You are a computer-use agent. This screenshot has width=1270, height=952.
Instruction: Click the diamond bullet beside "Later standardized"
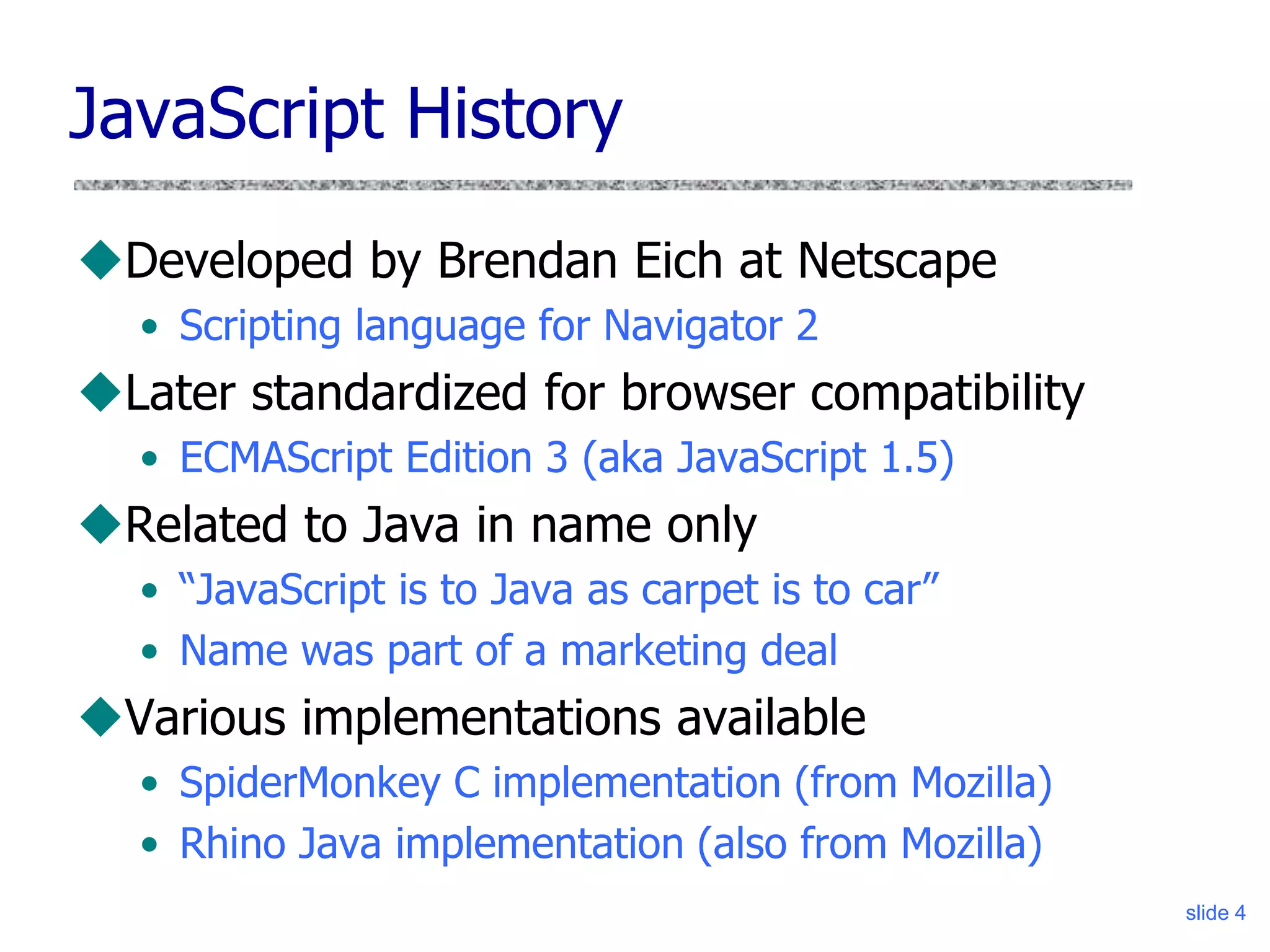100,392
